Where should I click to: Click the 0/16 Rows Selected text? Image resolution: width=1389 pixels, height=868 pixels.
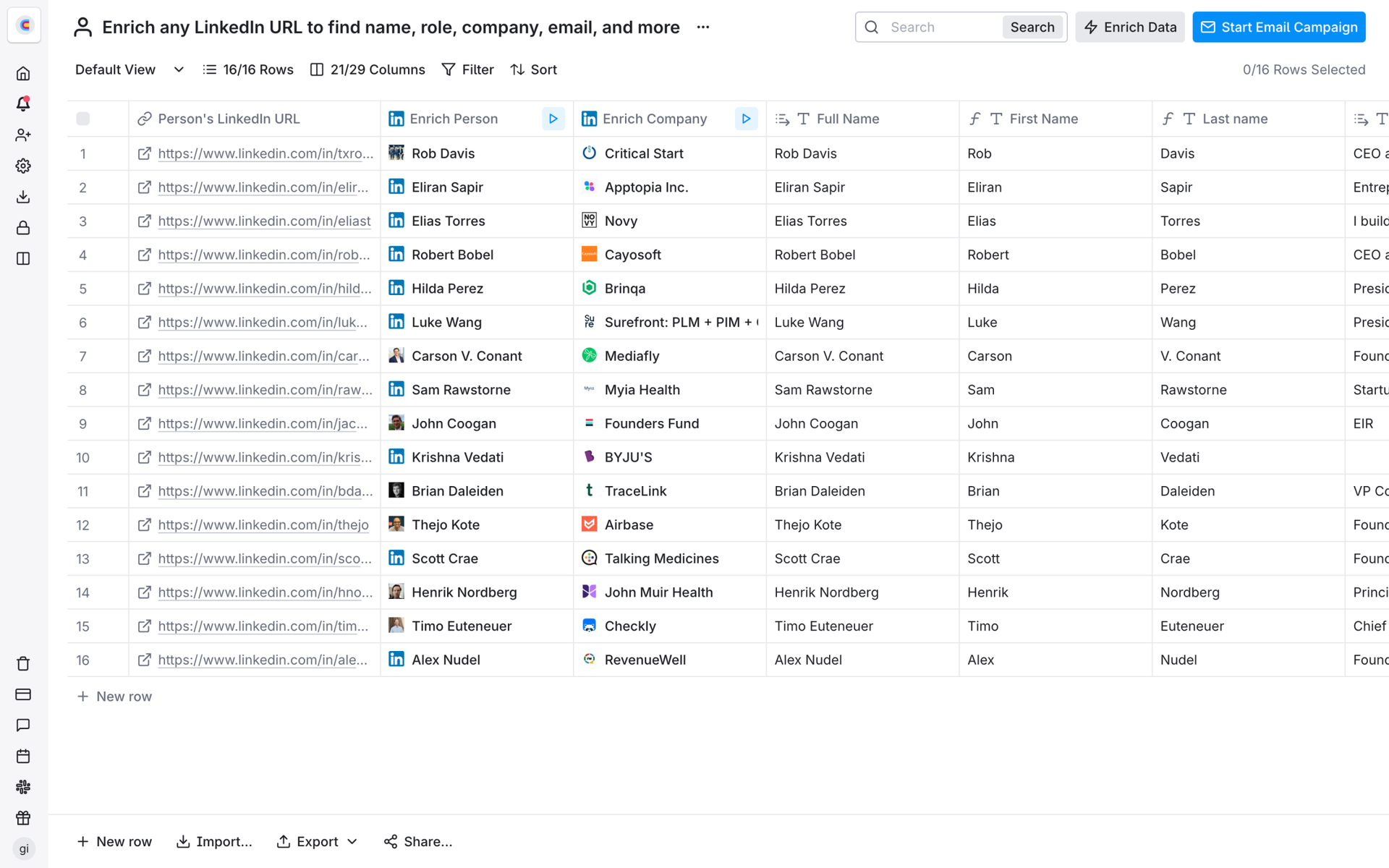(1304, 69)
